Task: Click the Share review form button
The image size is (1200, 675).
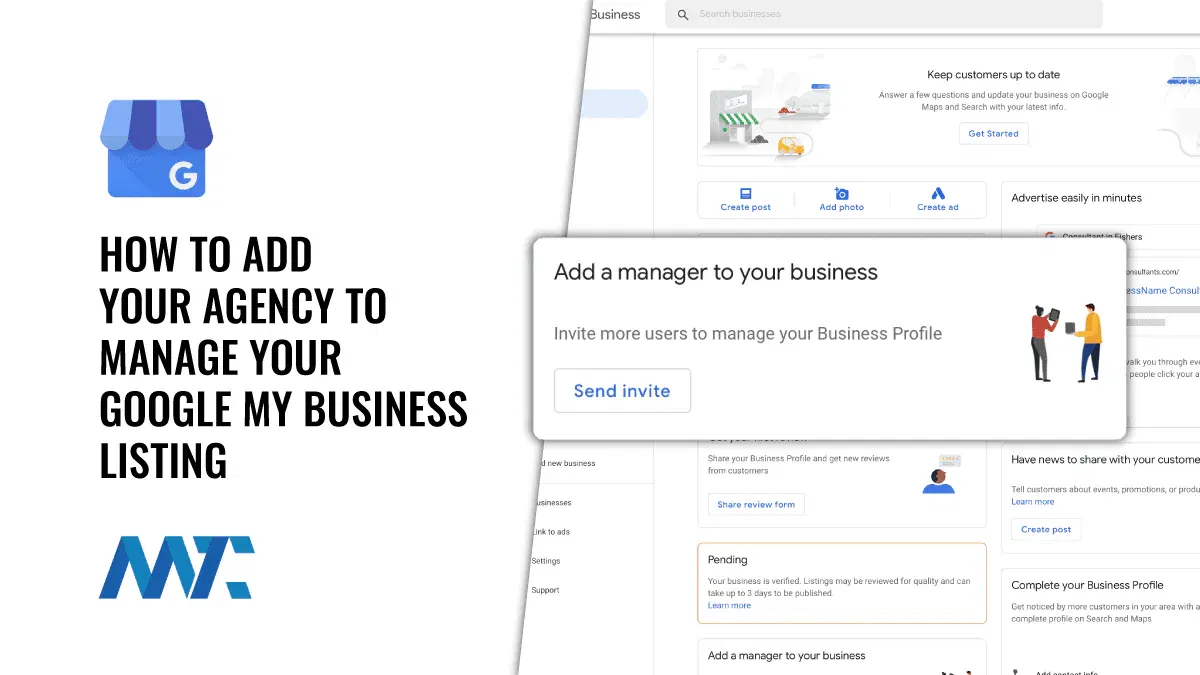Action: coord(756,505)
